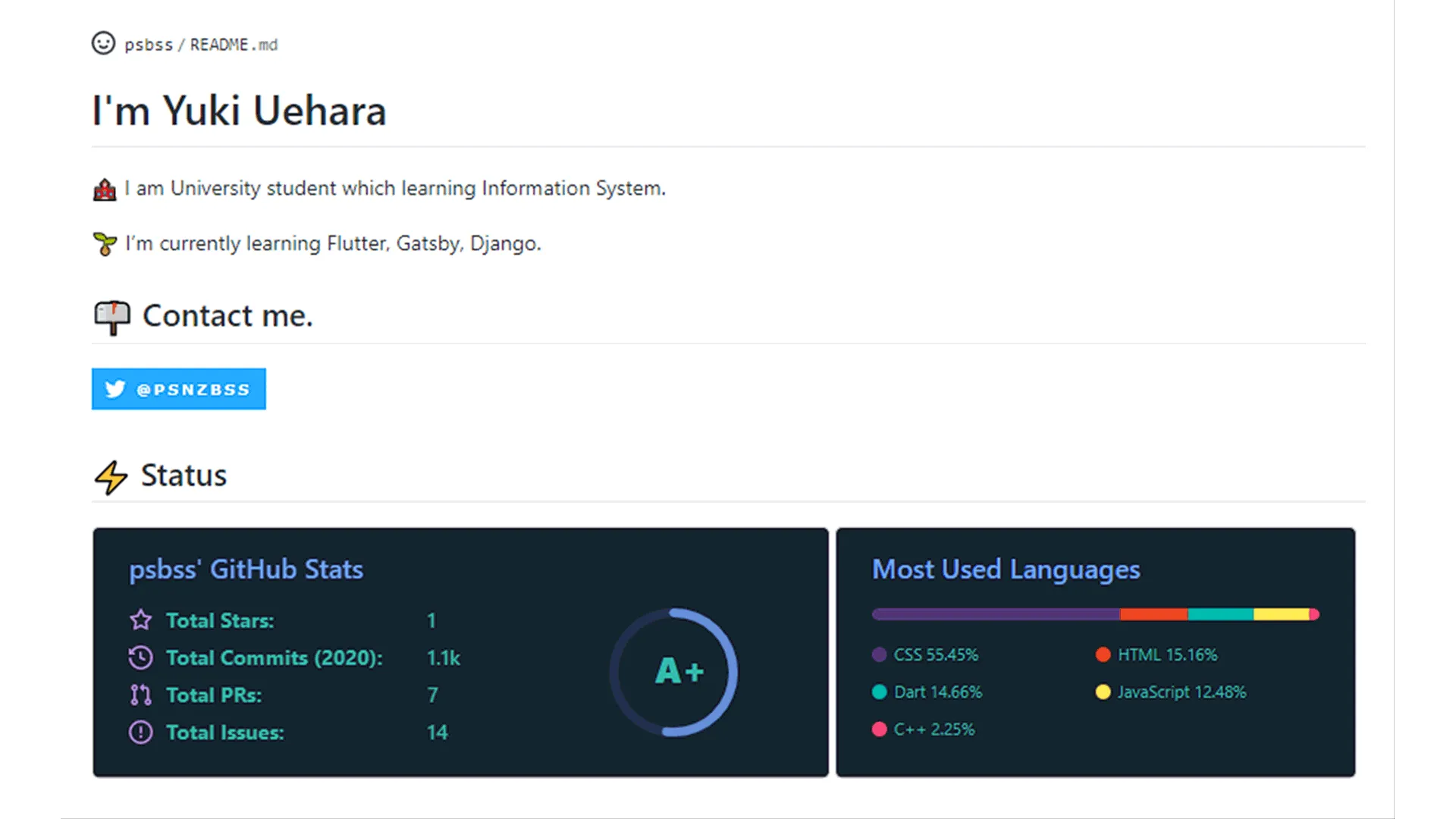
Task: Click the school building emoji icon
Action: tap(105, 189)
